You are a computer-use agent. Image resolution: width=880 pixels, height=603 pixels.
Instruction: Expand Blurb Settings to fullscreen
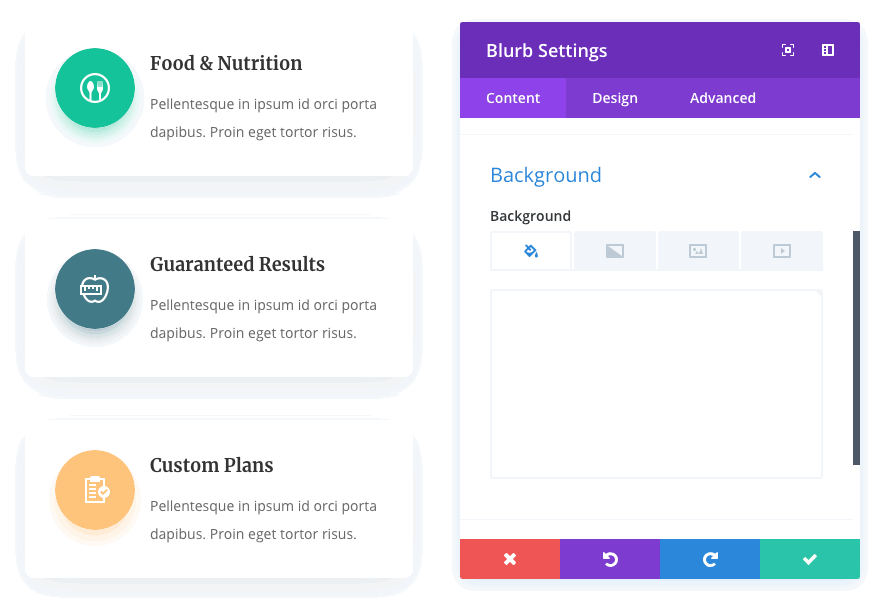(x=788, y=50)
